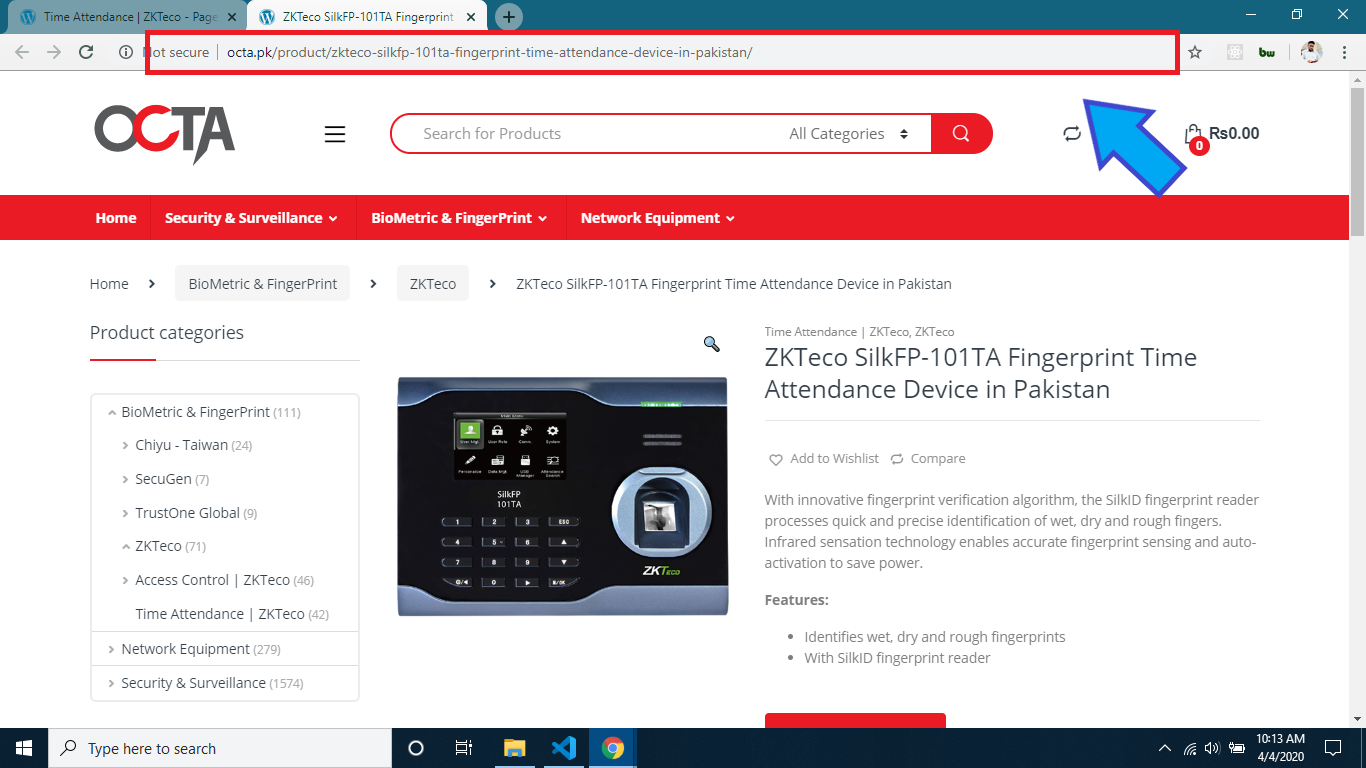
Task: Expand the sidebar Security & Surveillance category chevron
Action: [x=111, y=683]
